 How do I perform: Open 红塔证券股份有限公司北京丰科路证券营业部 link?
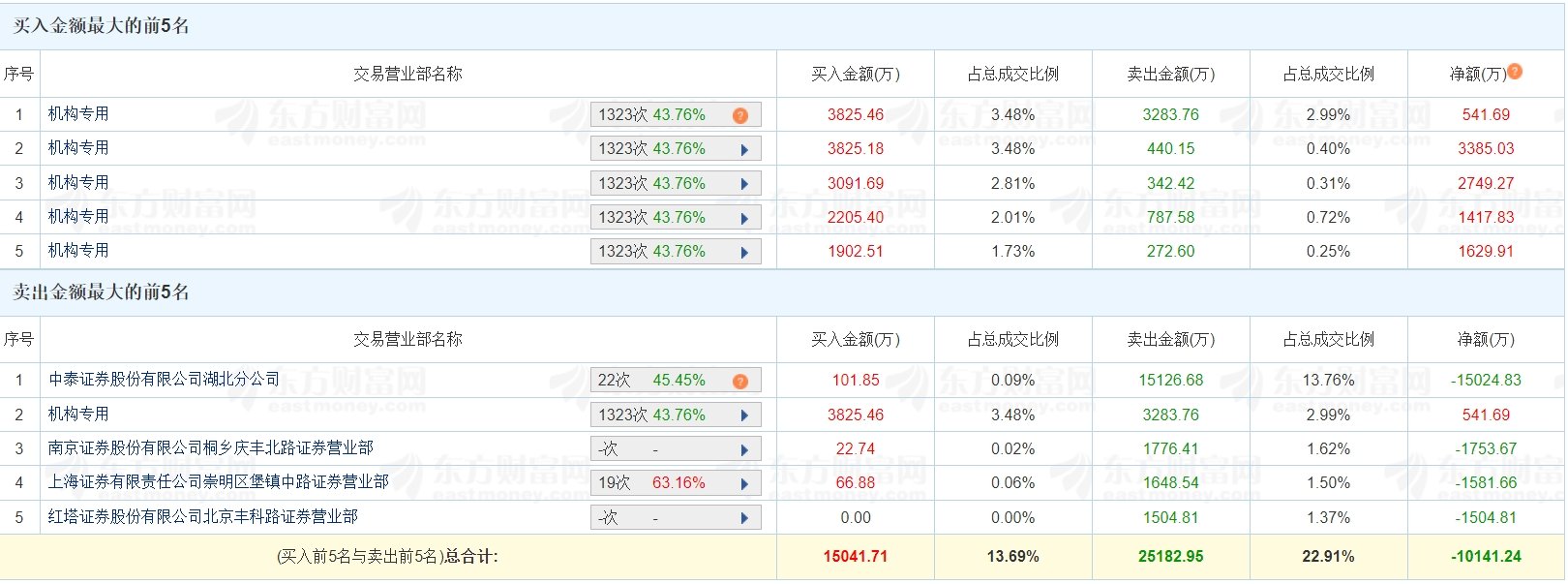click(x=202, y=516)
